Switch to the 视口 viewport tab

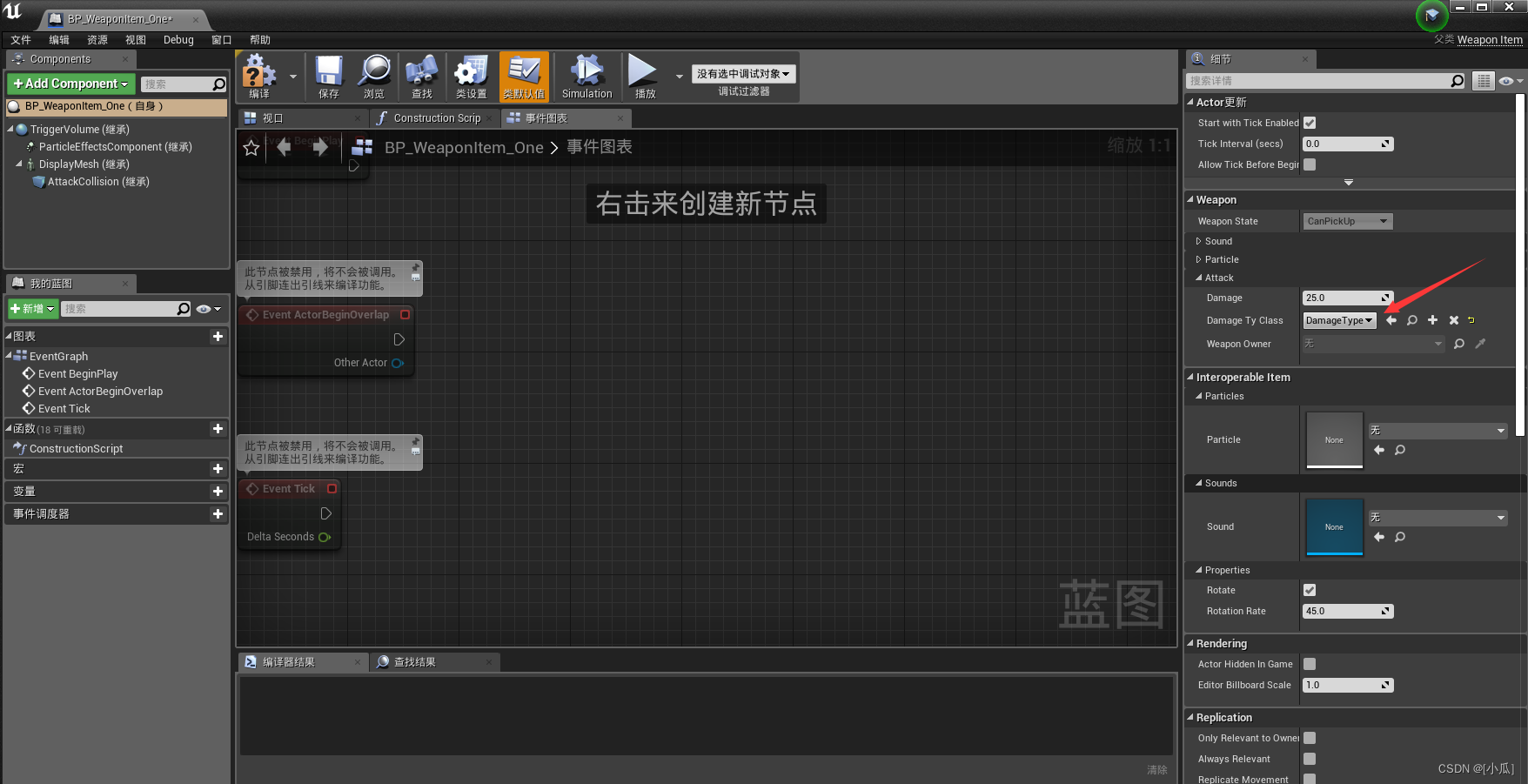pyautogui.click(x=301, y=118)
